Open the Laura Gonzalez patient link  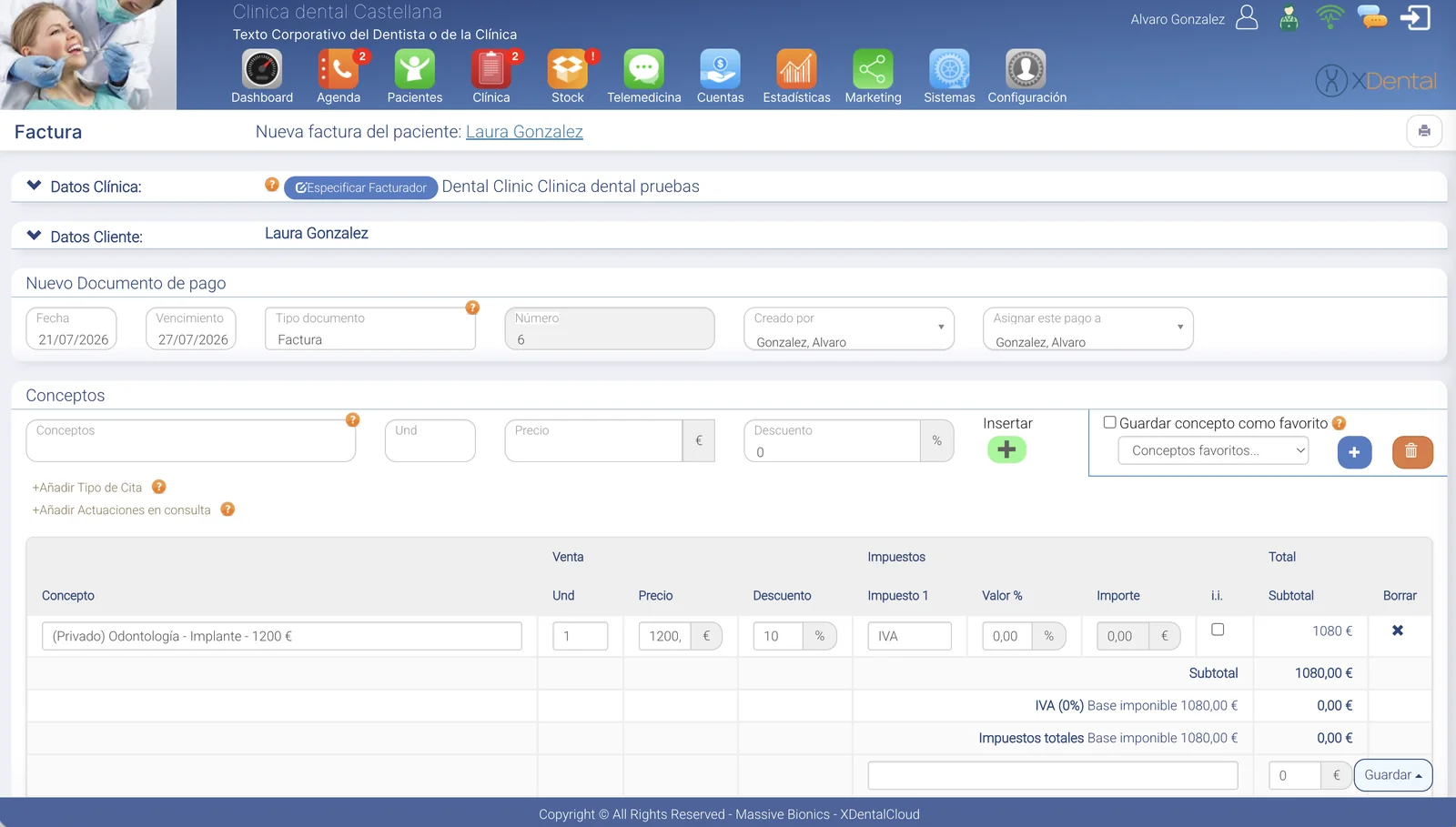coord(524,132)
